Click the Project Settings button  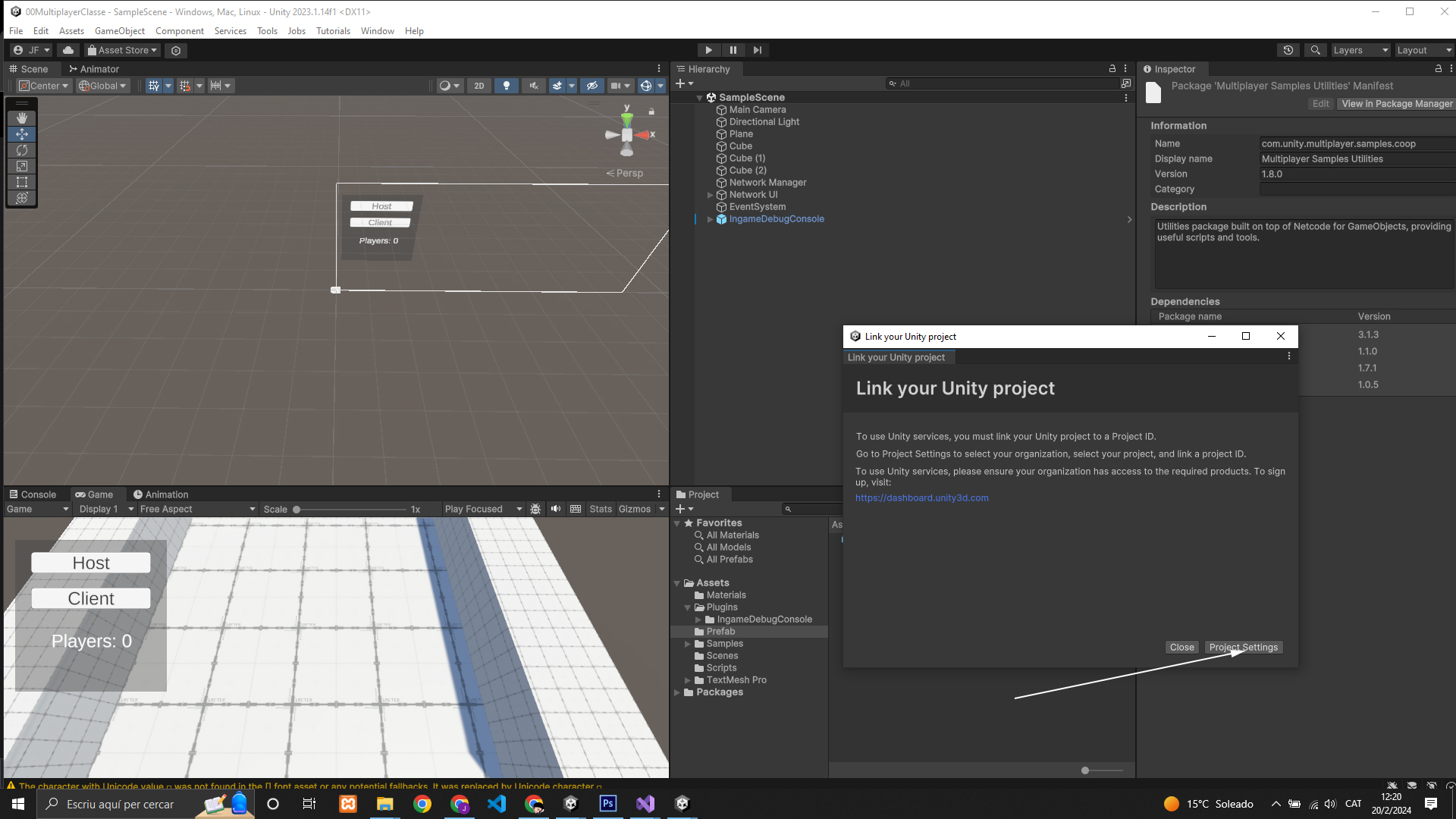click(1243, 647)
